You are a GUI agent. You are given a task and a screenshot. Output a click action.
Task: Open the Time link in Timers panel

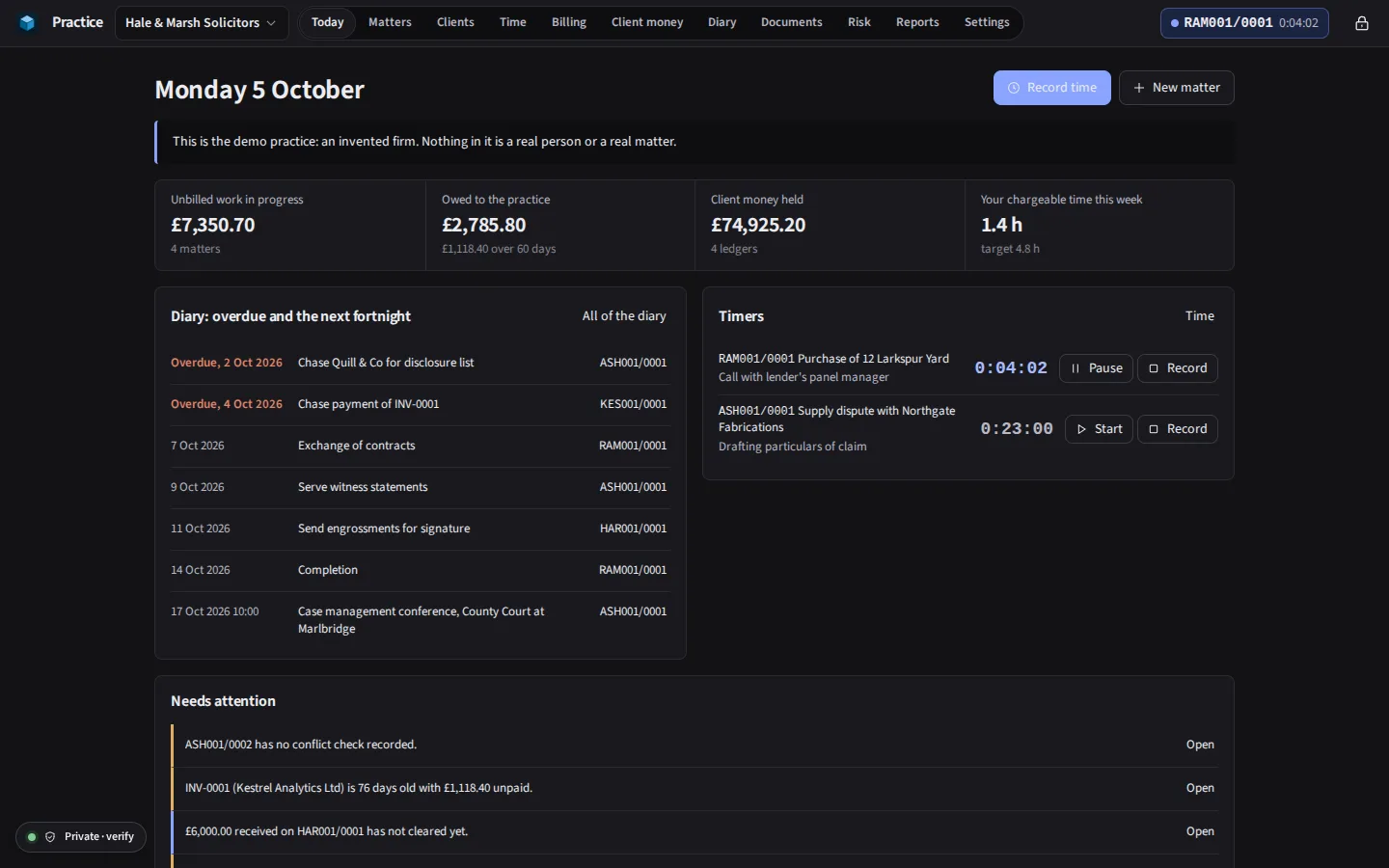pyautogui.click(x=1200, y=316)
